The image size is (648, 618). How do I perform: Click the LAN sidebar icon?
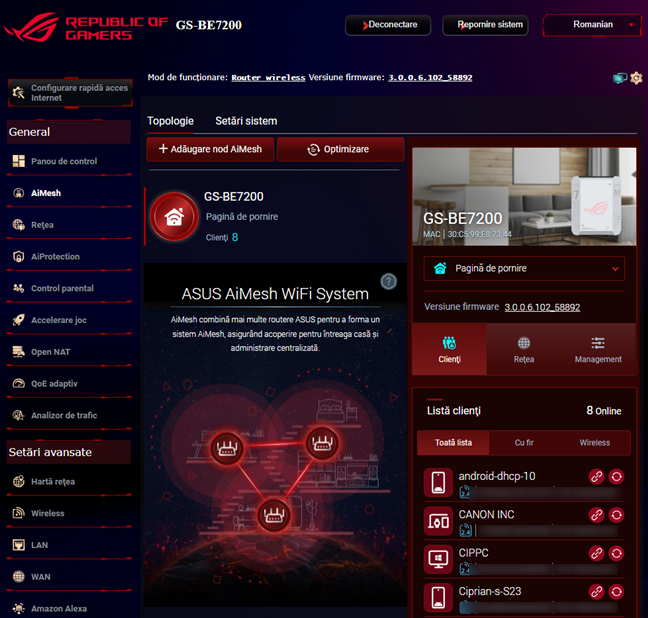(x=18, y=545)
